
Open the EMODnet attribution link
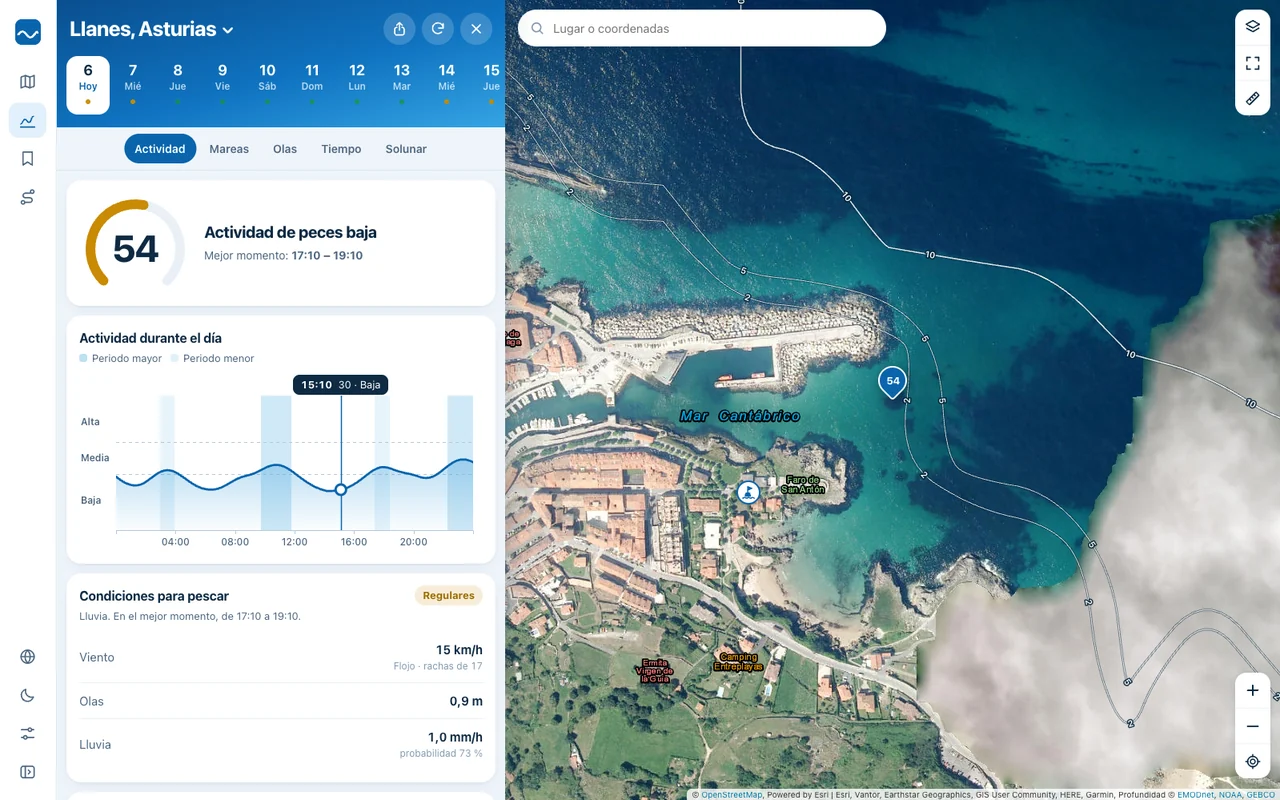(x=1195, y=795)
